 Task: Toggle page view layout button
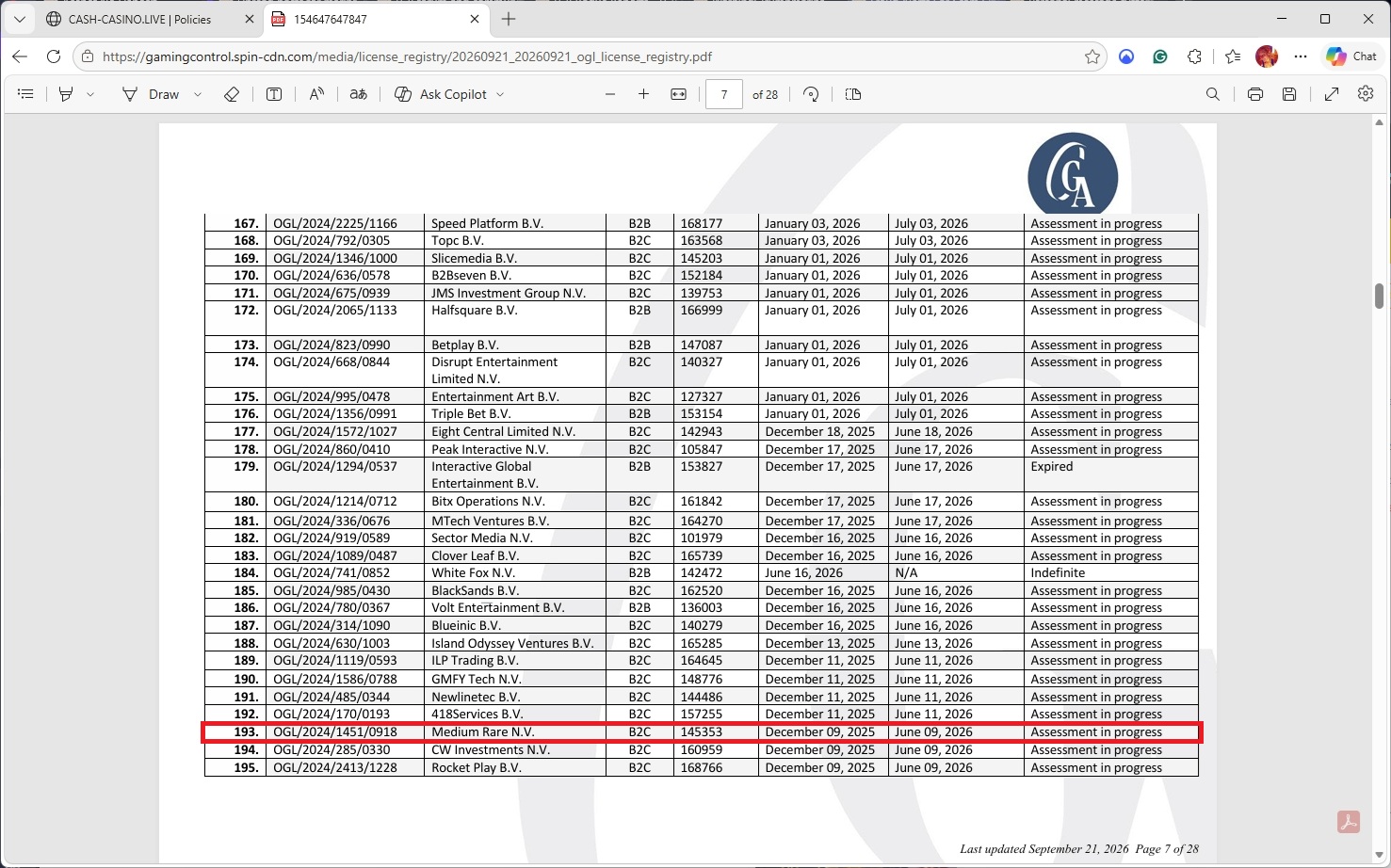point(853,94)
